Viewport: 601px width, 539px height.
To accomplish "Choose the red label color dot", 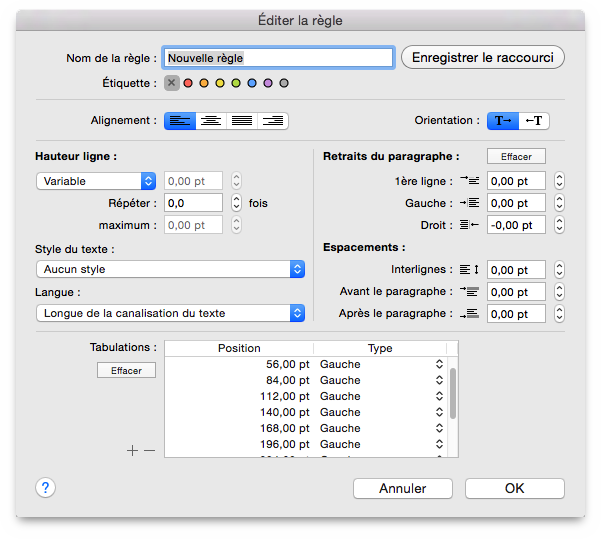I will tap(188, 83).
